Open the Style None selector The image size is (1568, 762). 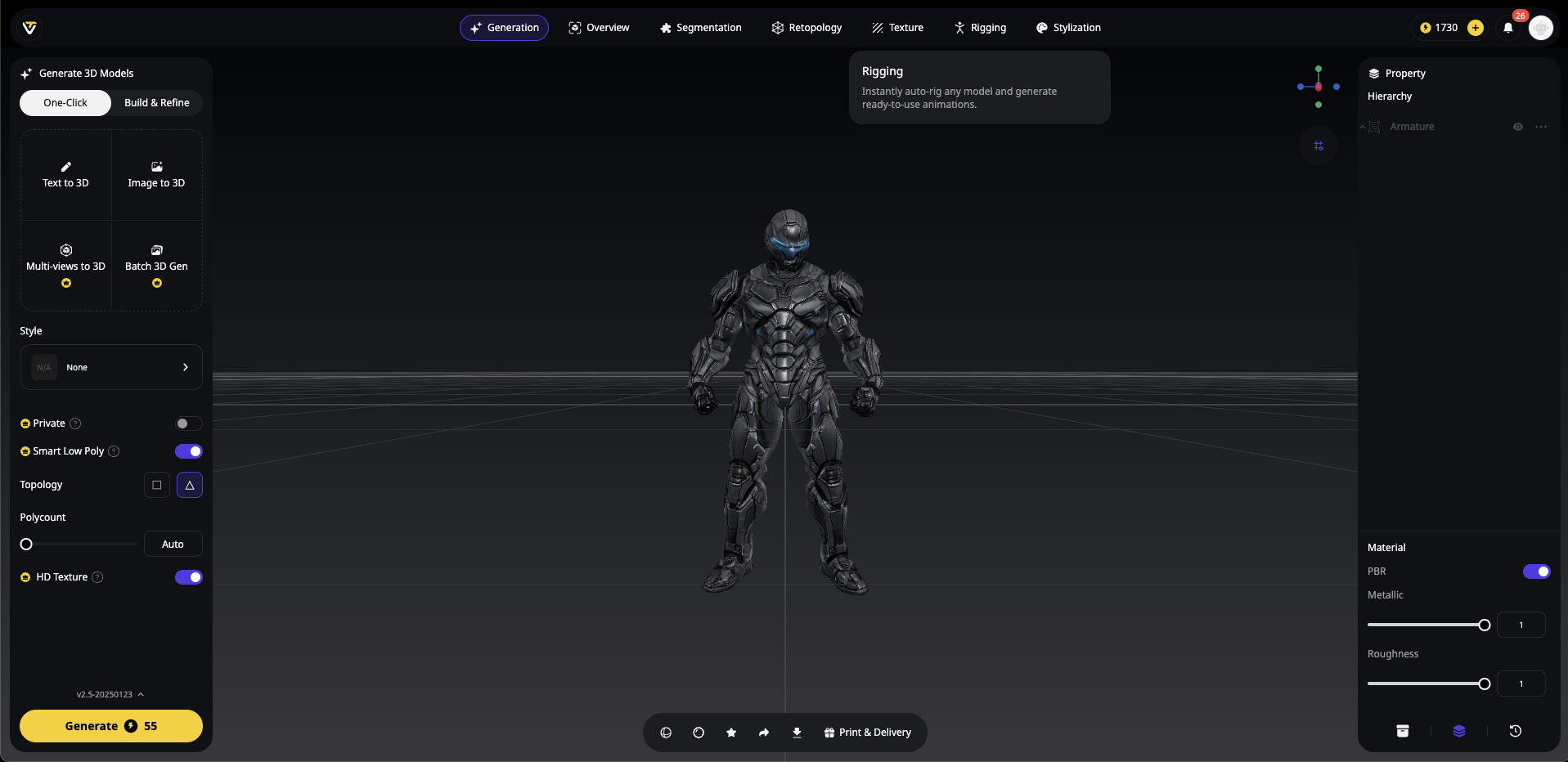[x=111, y=367]
